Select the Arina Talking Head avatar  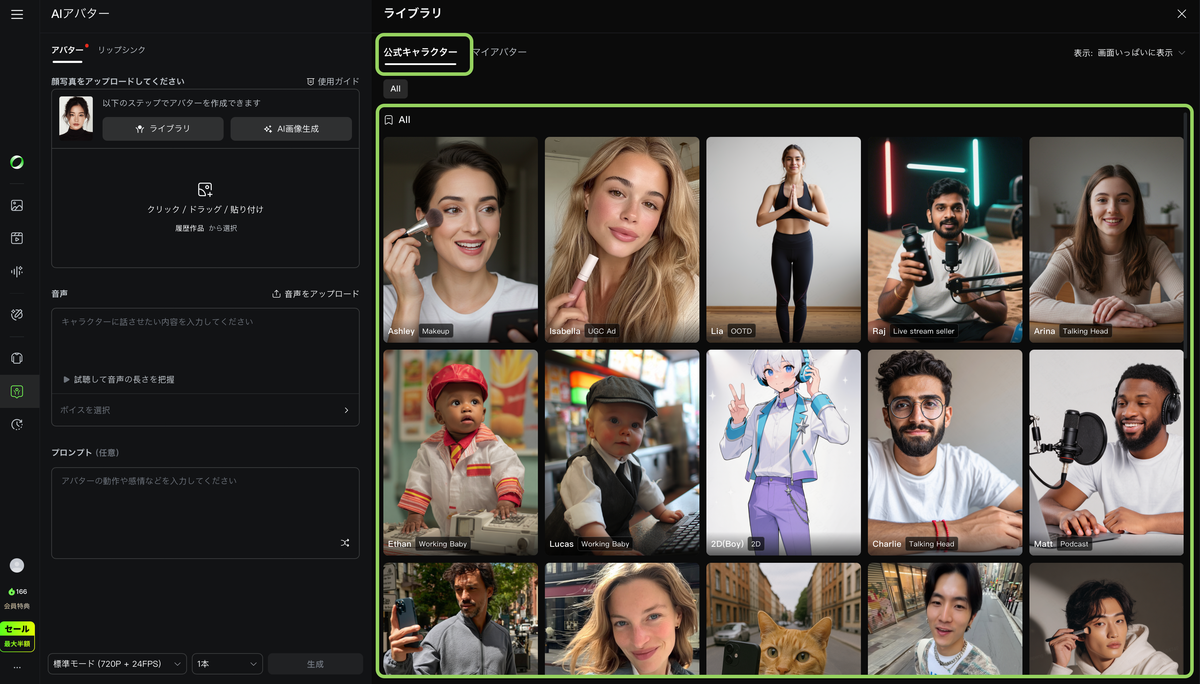click(x=1106, y=239)
